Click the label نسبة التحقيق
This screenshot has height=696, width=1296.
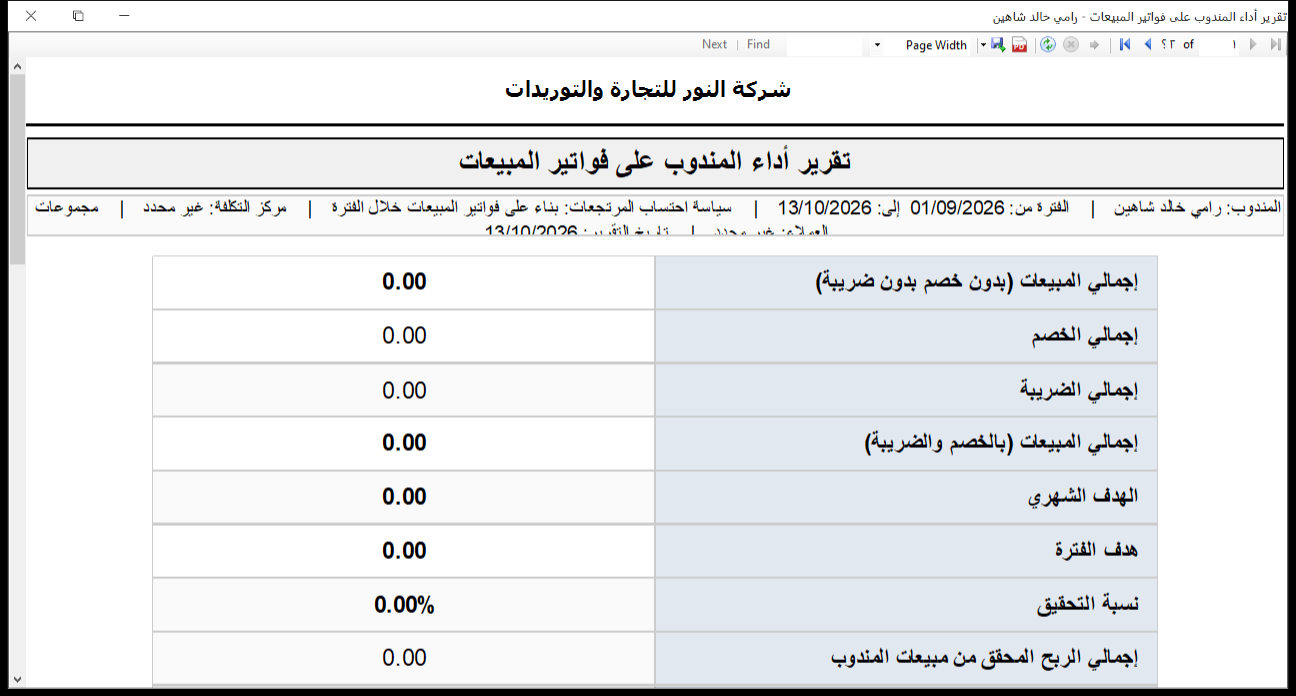pyautogui.click(x=1089, y=605)
